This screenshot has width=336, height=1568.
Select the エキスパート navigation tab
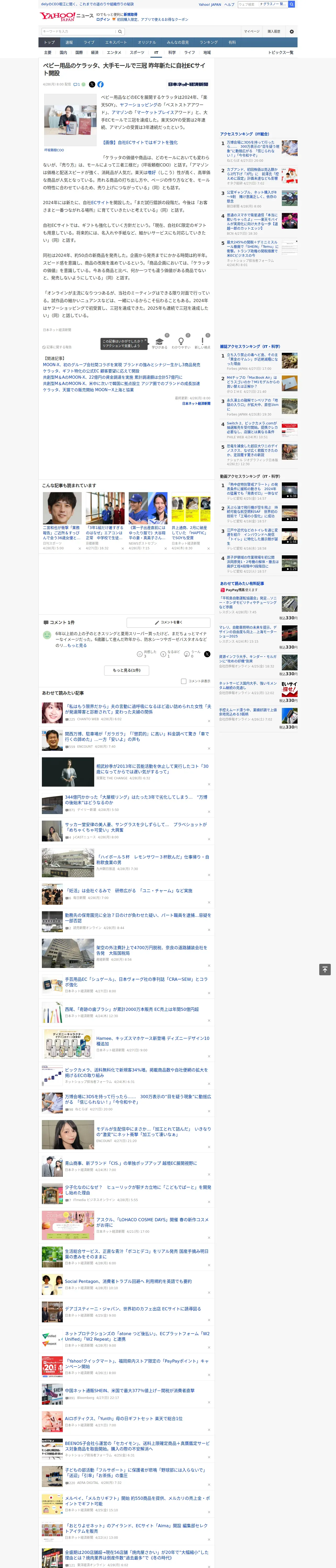click(x=116, y=43)
